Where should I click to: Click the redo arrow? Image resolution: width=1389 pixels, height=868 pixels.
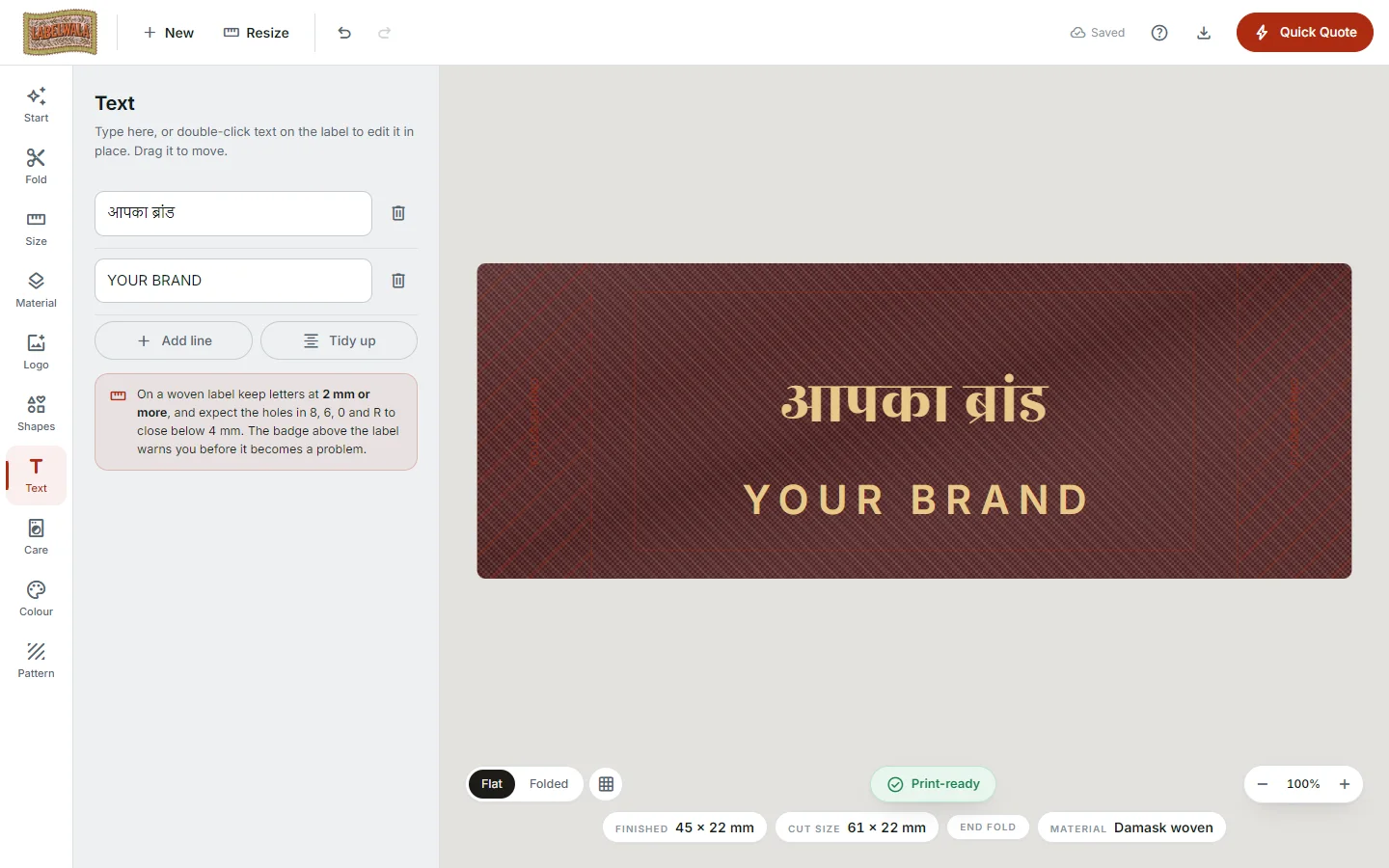pyautogui.click(x=385, y=33)
